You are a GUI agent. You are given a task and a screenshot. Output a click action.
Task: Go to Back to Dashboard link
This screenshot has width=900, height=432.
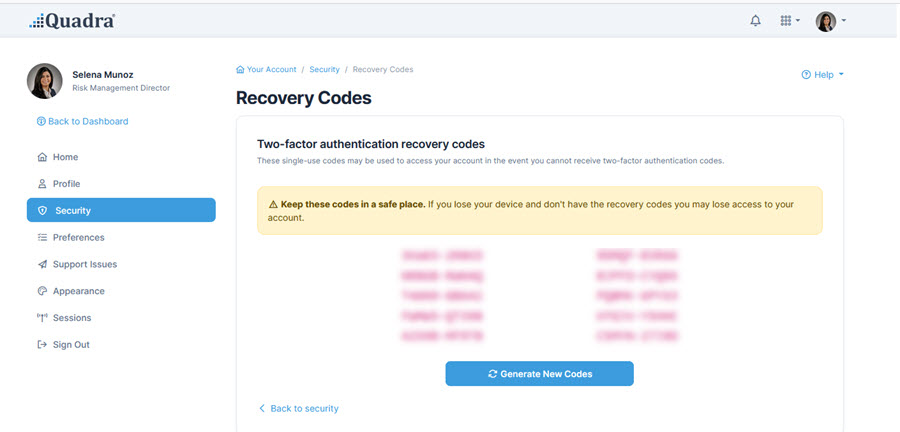coord(82,122)
